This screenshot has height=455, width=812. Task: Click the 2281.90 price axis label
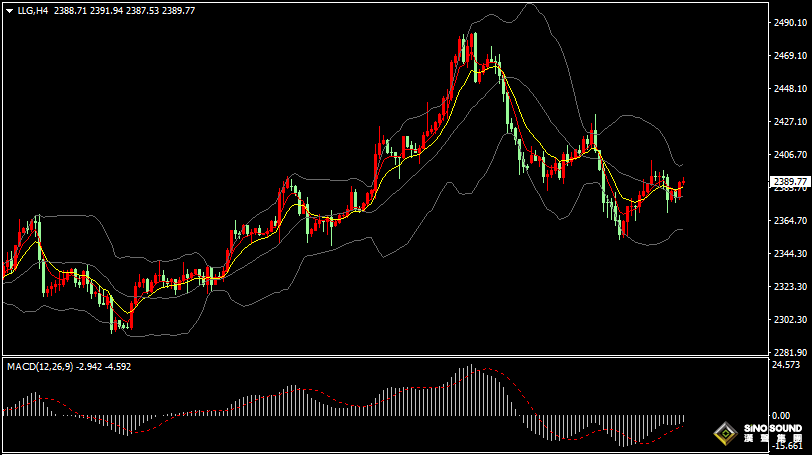[790, 352]
